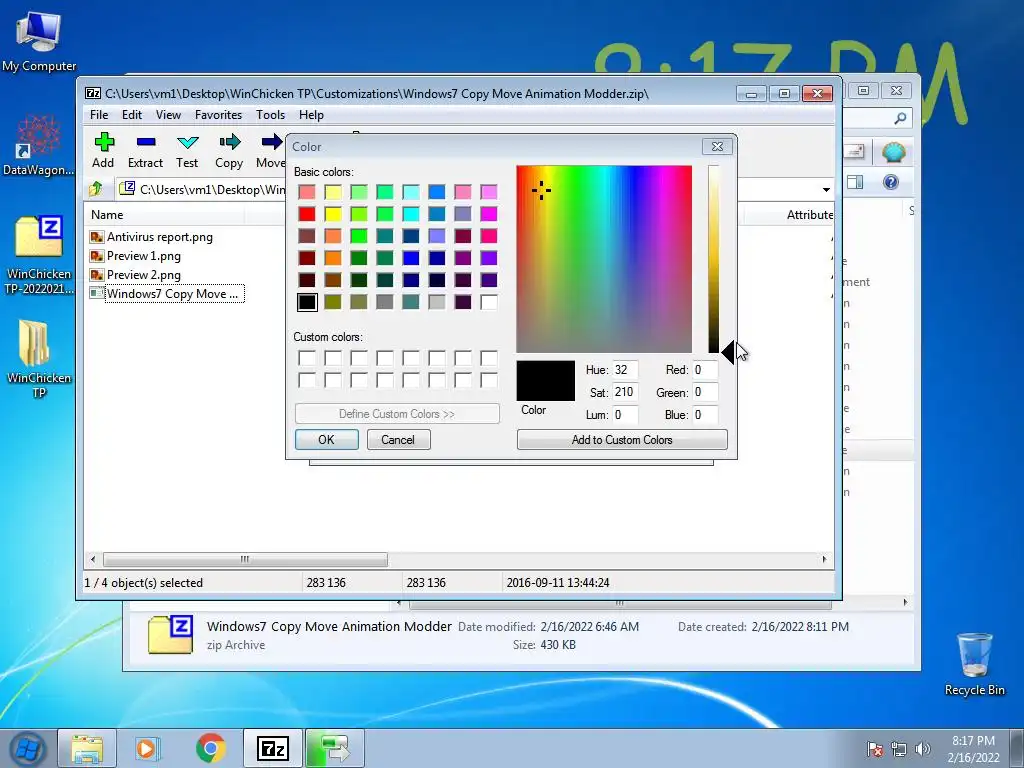Confirm color with OK button

[327, 440]
